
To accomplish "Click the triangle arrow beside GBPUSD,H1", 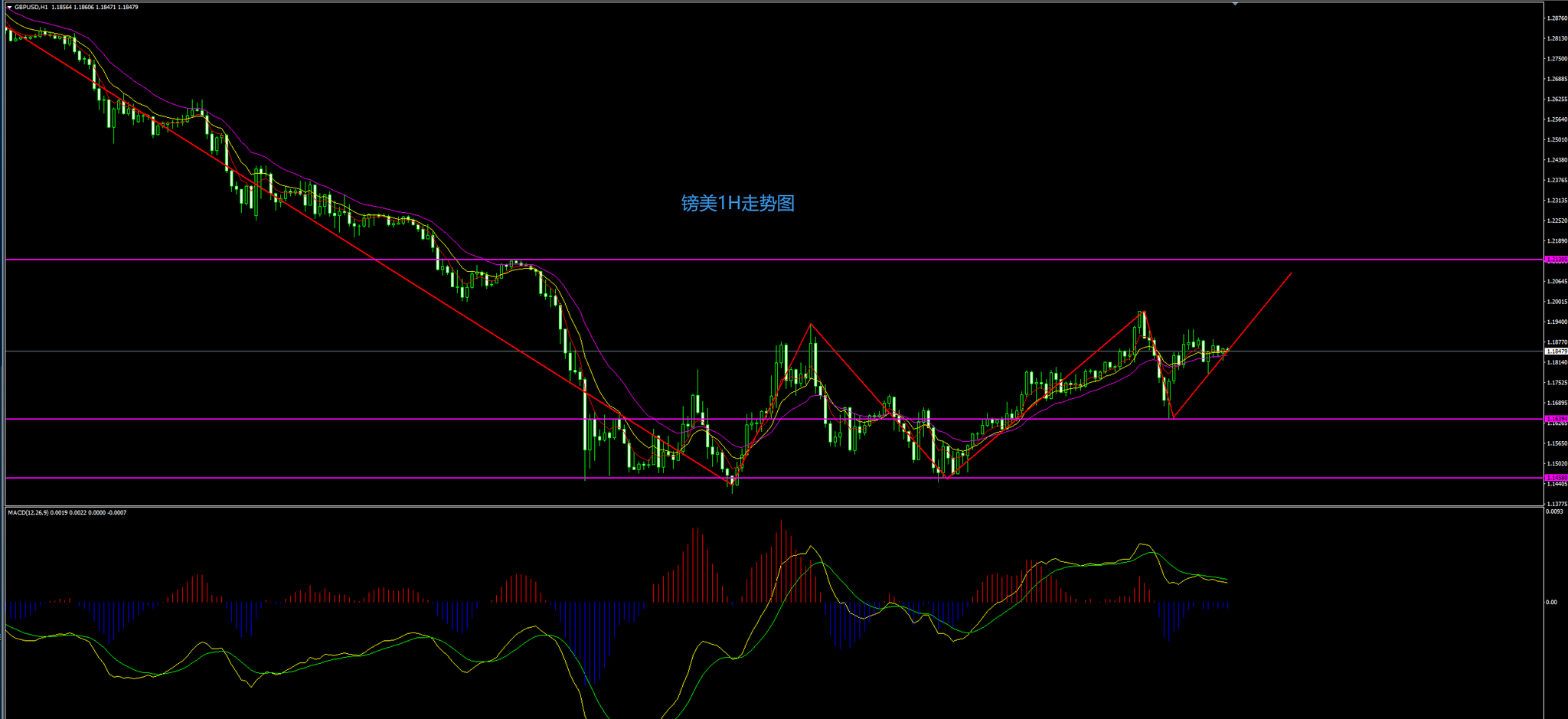I will [10, 7].
